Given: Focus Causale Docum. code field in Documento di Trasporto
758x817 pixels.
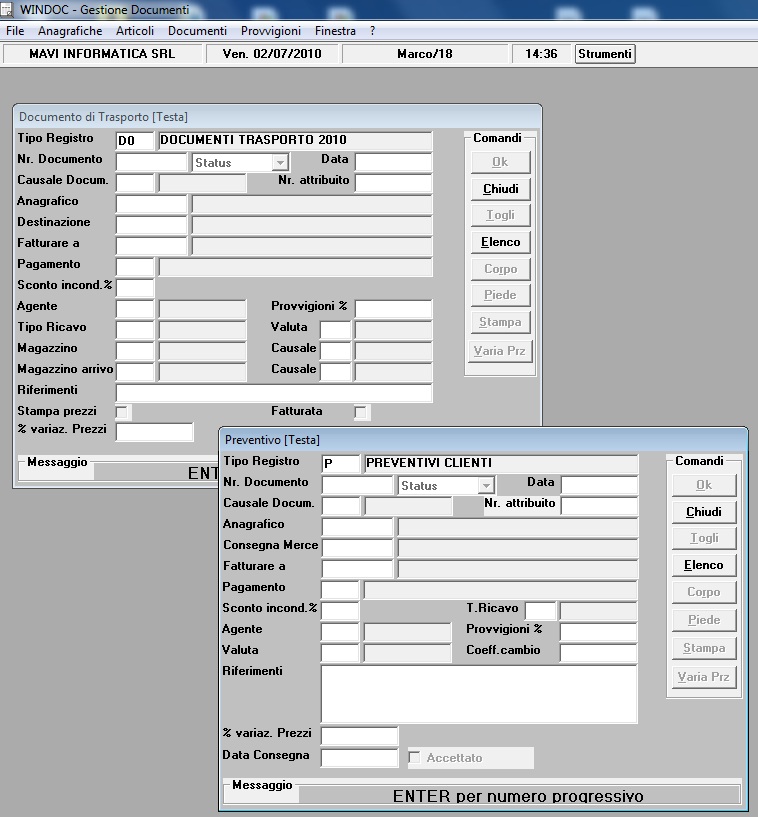Looking at the screenshot, I should coord(135,183).
